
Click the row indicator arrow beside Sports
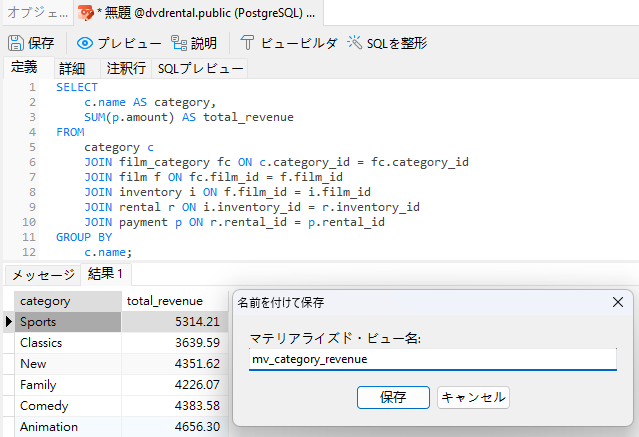pos(9,322)
